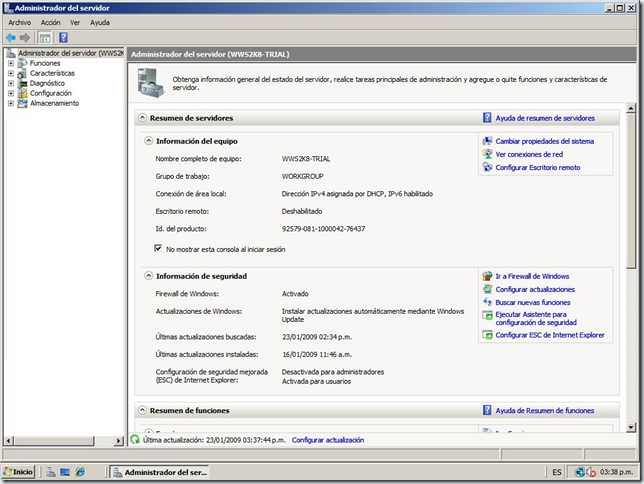The width and height of the screenshot is (644, 484).
Task: Launch Internet Explorer from quick launch
Action: pyautogui.click(x=80, y=472)
